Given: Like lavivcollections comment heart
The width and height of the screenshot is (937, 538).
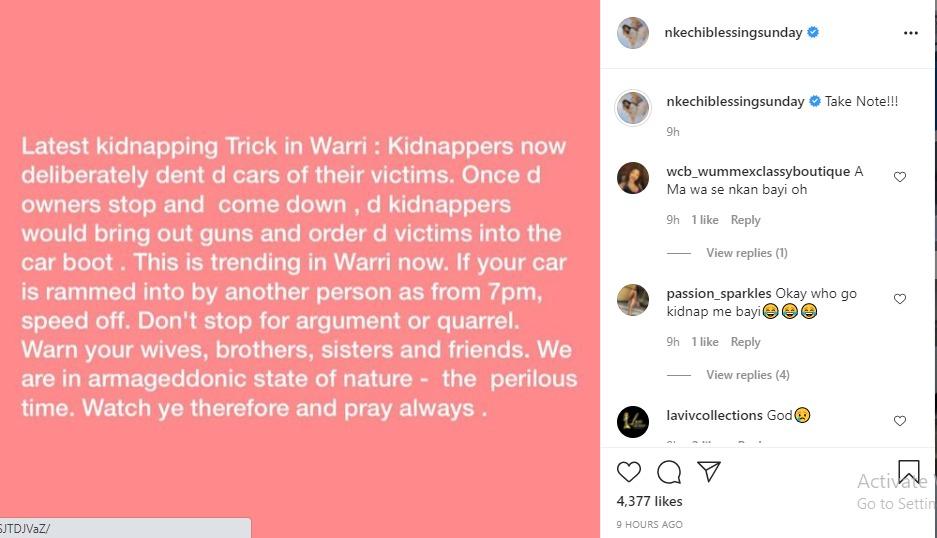Looking at the screenshot, I should click(899, 421).
